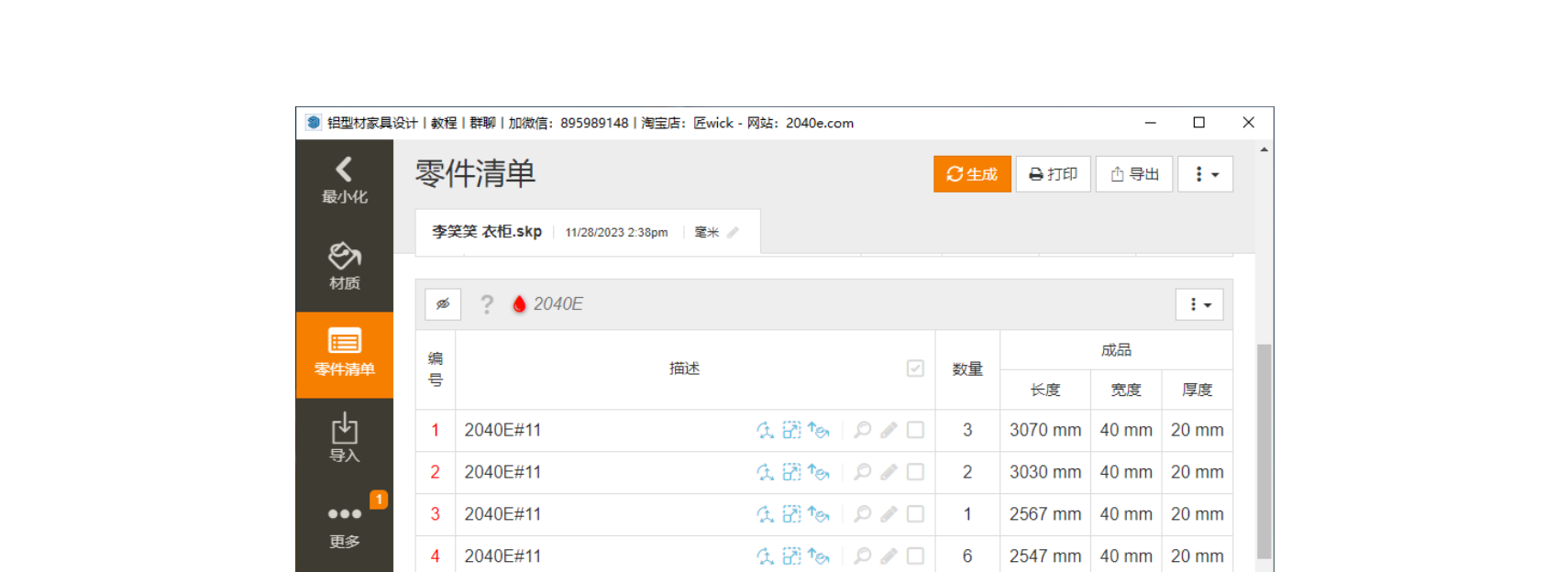Viewport: 1568px width, 572px height.
Task: Click the vertical scrollbar on the right
Action: pyautogui.click(x=1264, y=449)
